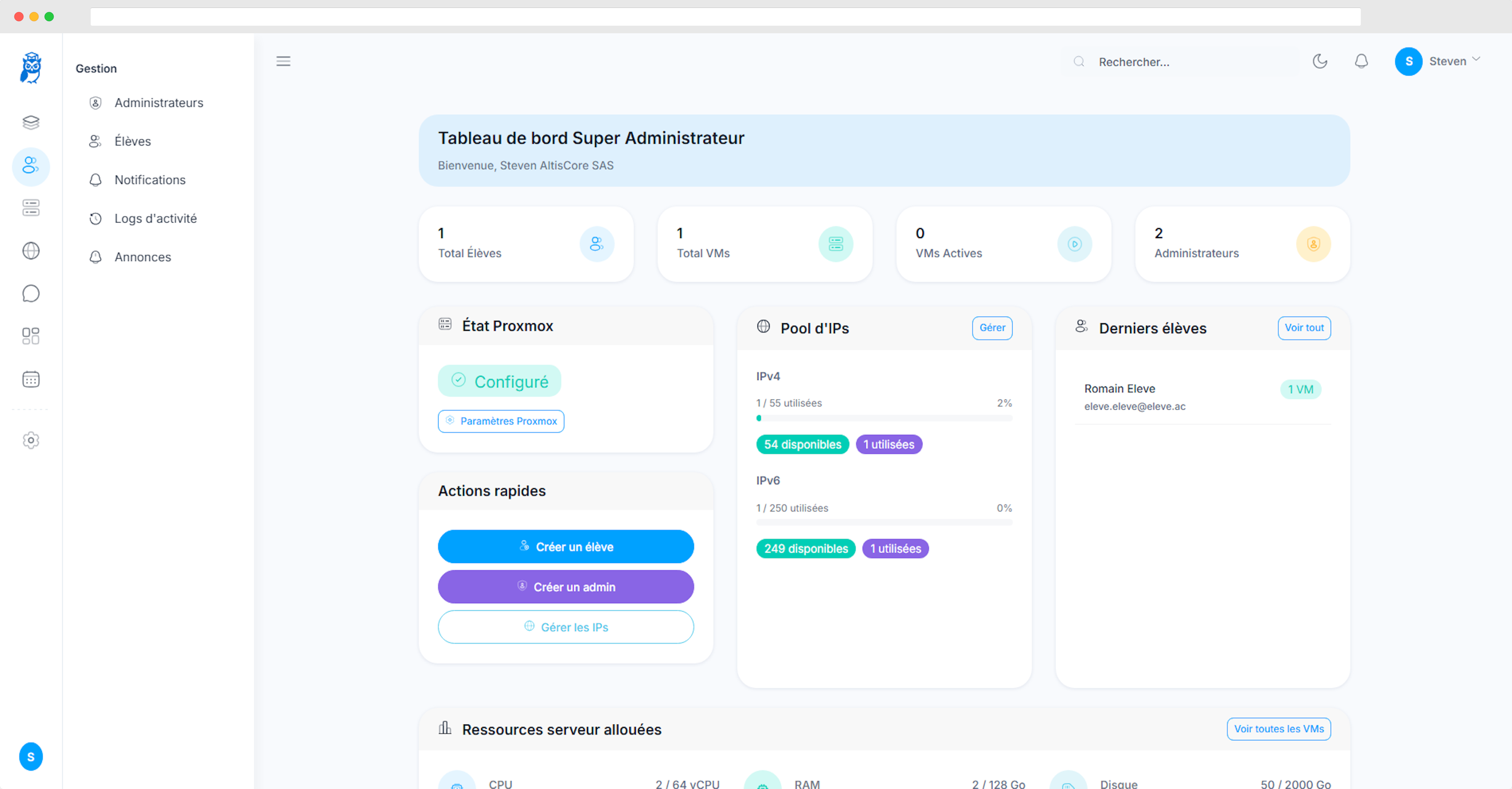Click the Paramètres Proxmox button
1512x789 pixels.
point(501,421)
